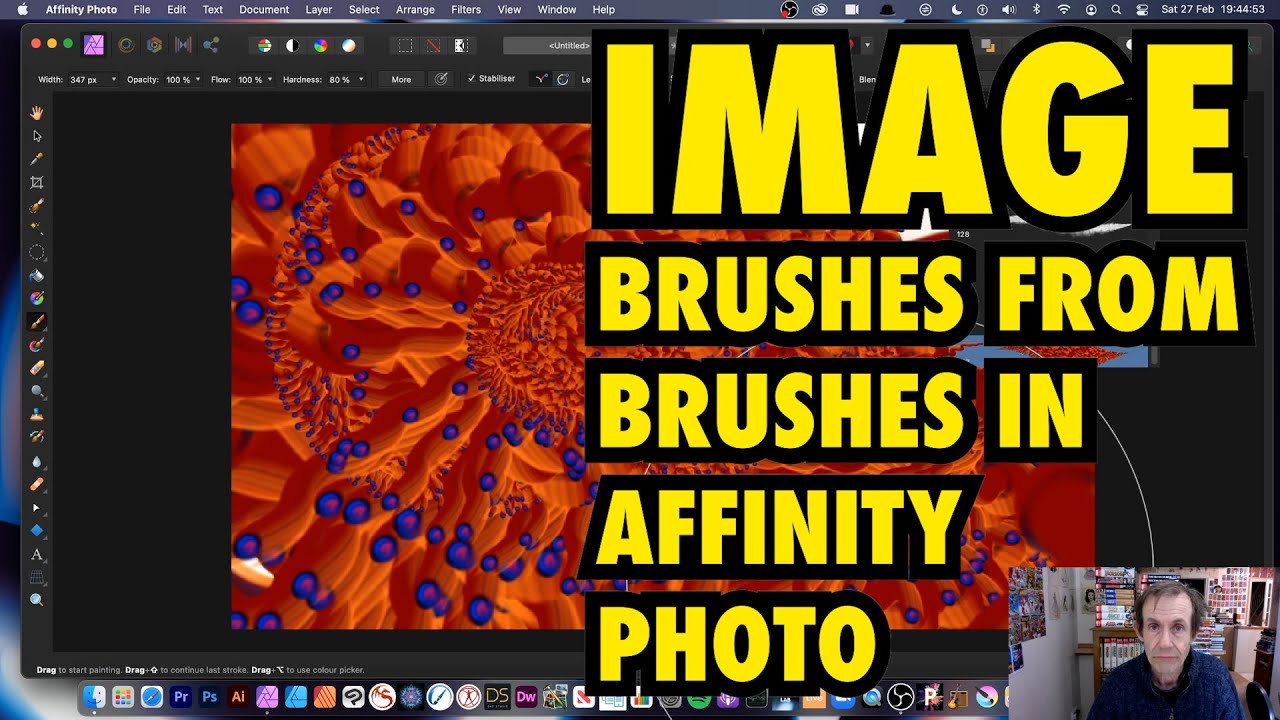Select the Flood Select wand tool
Viewport: 1280px width, 720px height.
(37, 229)
